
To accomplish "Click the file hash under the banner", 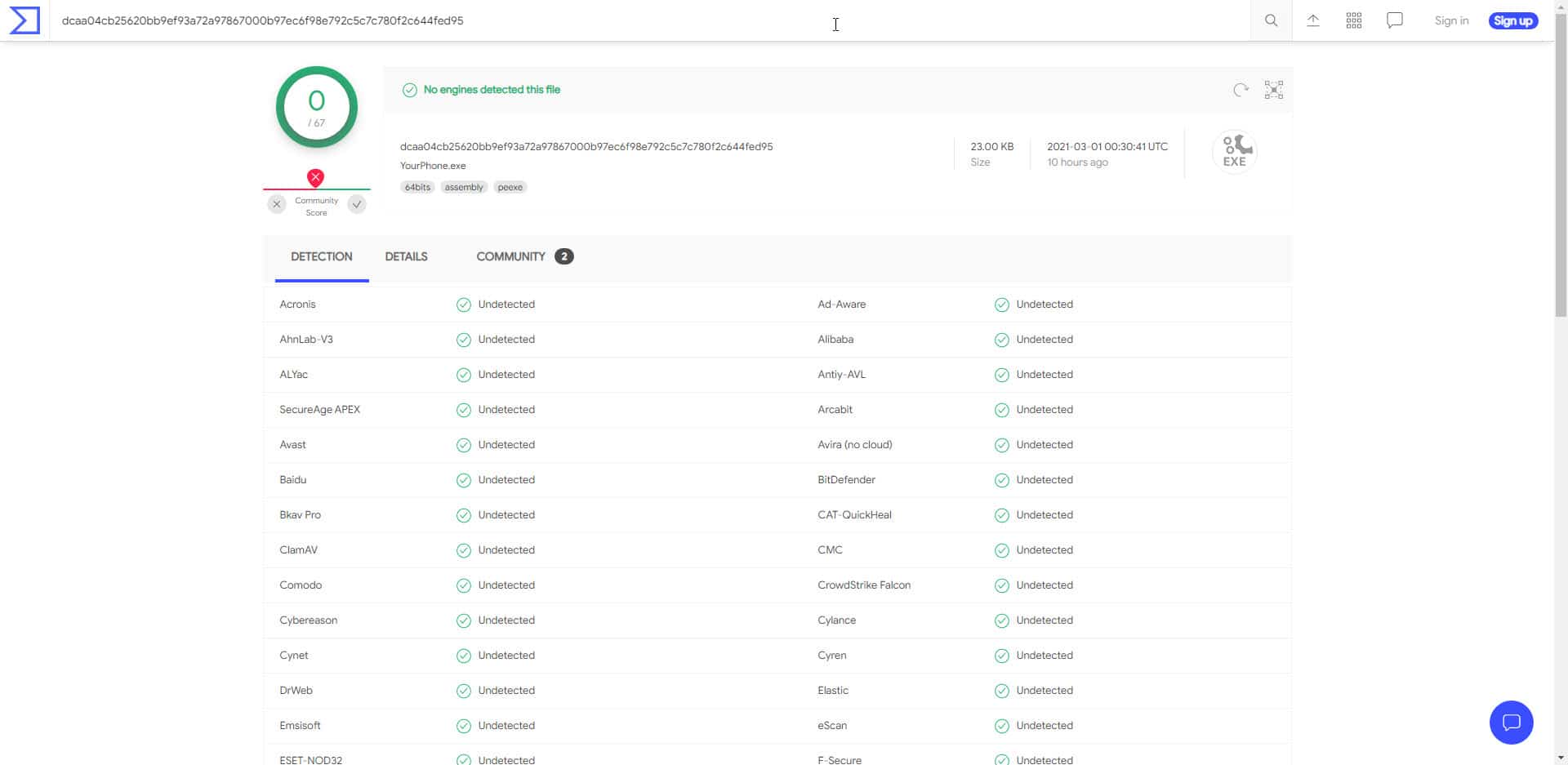I will point(586,147).
